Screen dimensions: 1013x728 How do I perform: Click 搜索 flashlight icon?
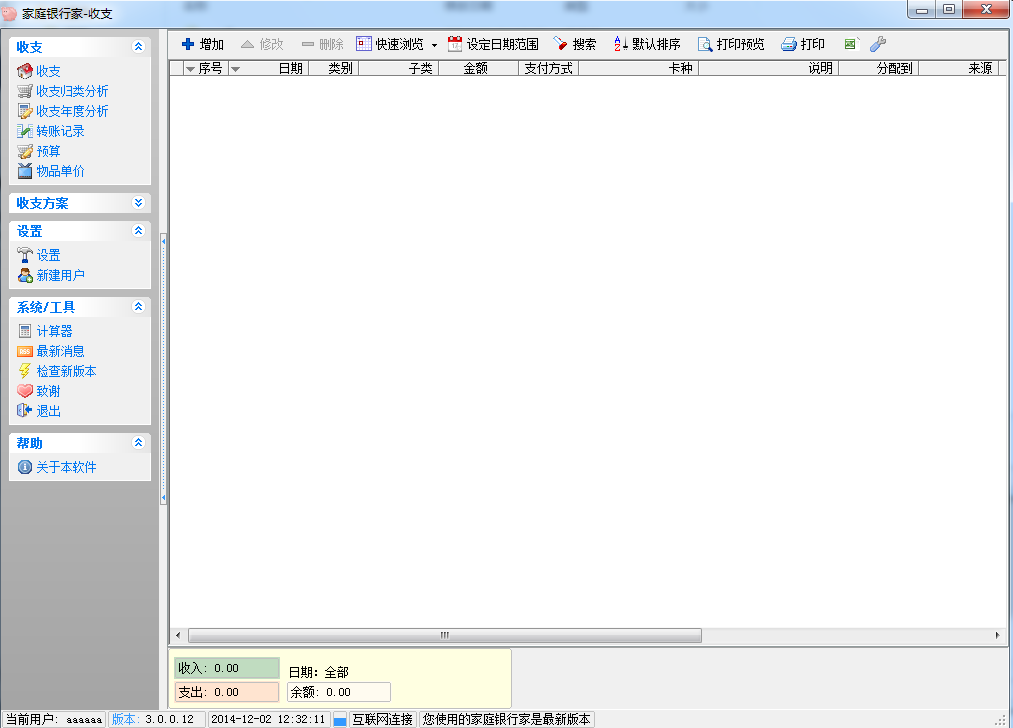coord(560,44)
